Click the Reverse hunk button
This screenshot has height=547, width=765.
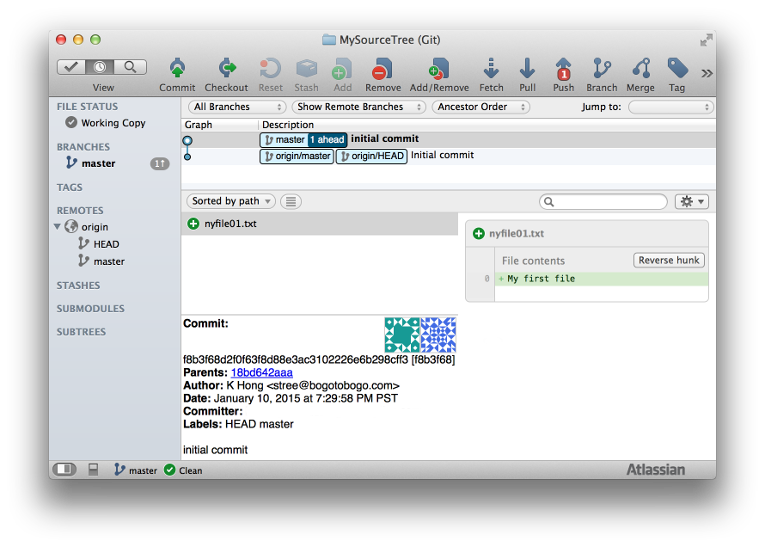tap(669, 260)
